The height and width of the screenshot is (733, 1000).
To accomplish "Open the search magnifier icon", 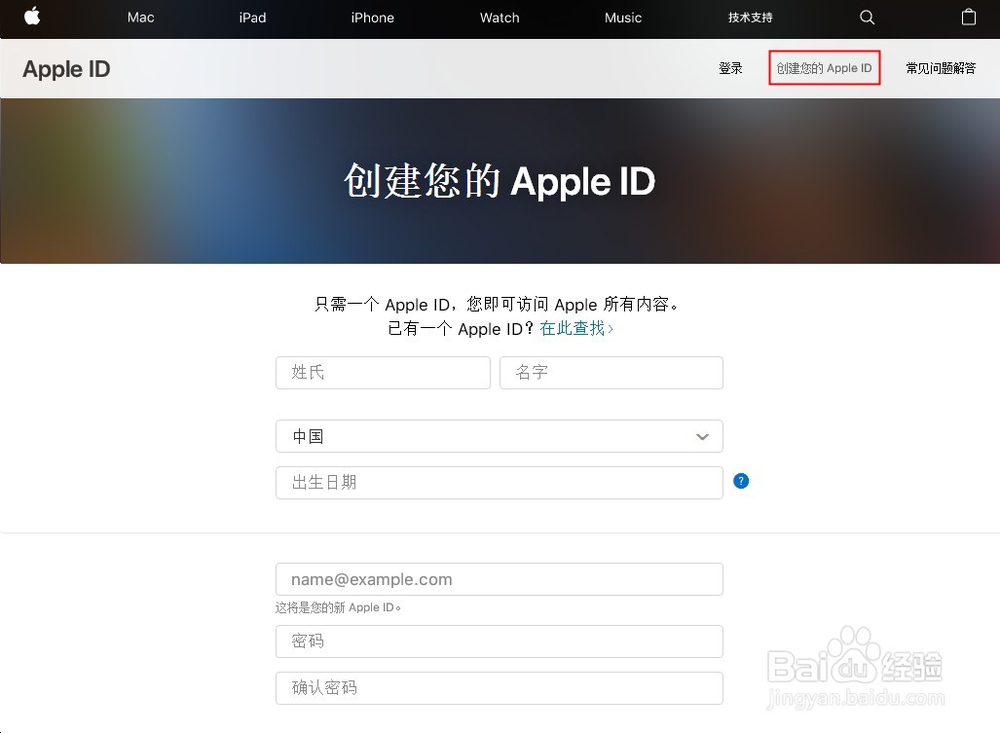I will point(867,17).
